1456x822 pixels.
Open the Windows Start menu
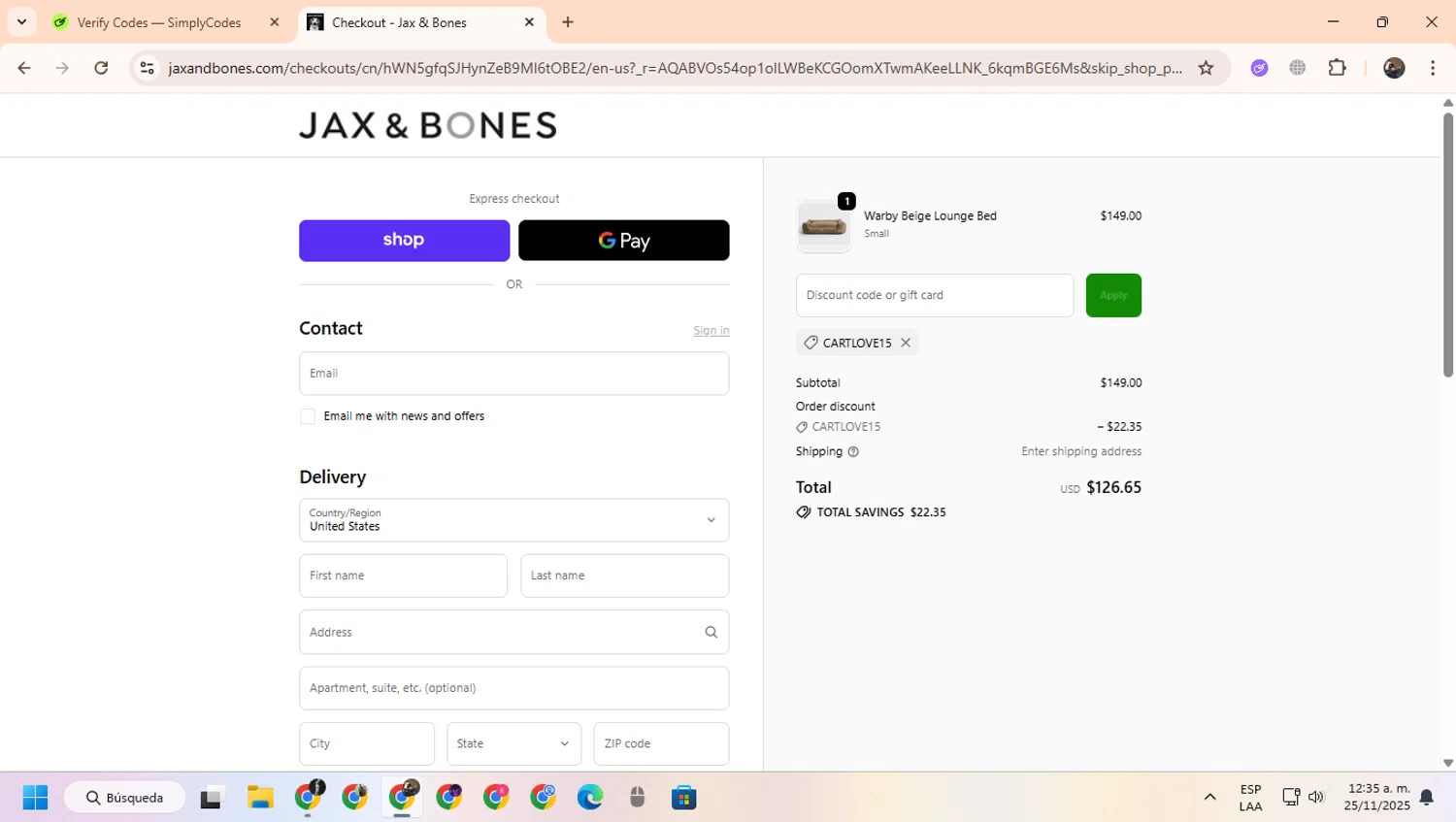point(35,798)
